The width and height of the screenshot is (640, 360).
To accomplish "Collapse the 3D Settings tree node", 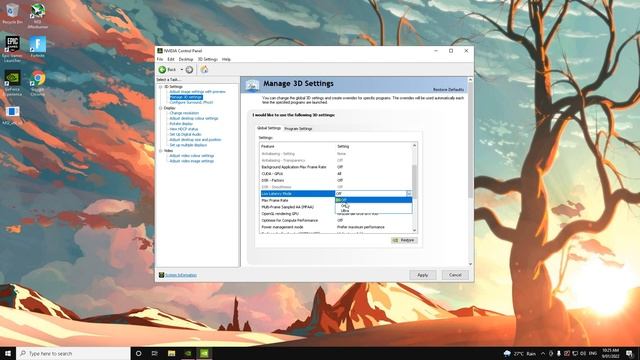I will [161, 87].
